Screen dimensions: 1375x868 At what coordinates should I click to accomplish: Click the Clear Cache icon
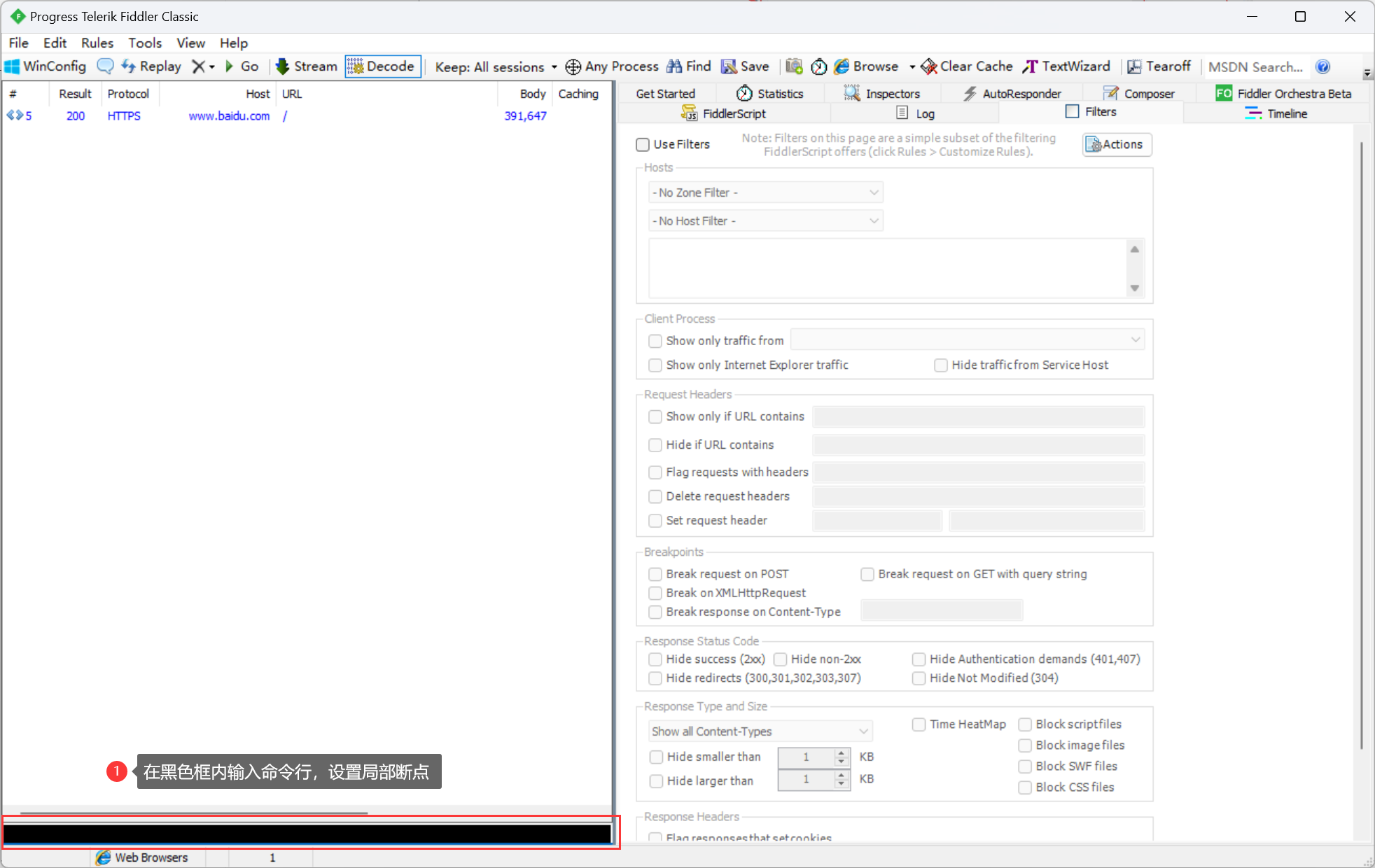click(929, 66)
